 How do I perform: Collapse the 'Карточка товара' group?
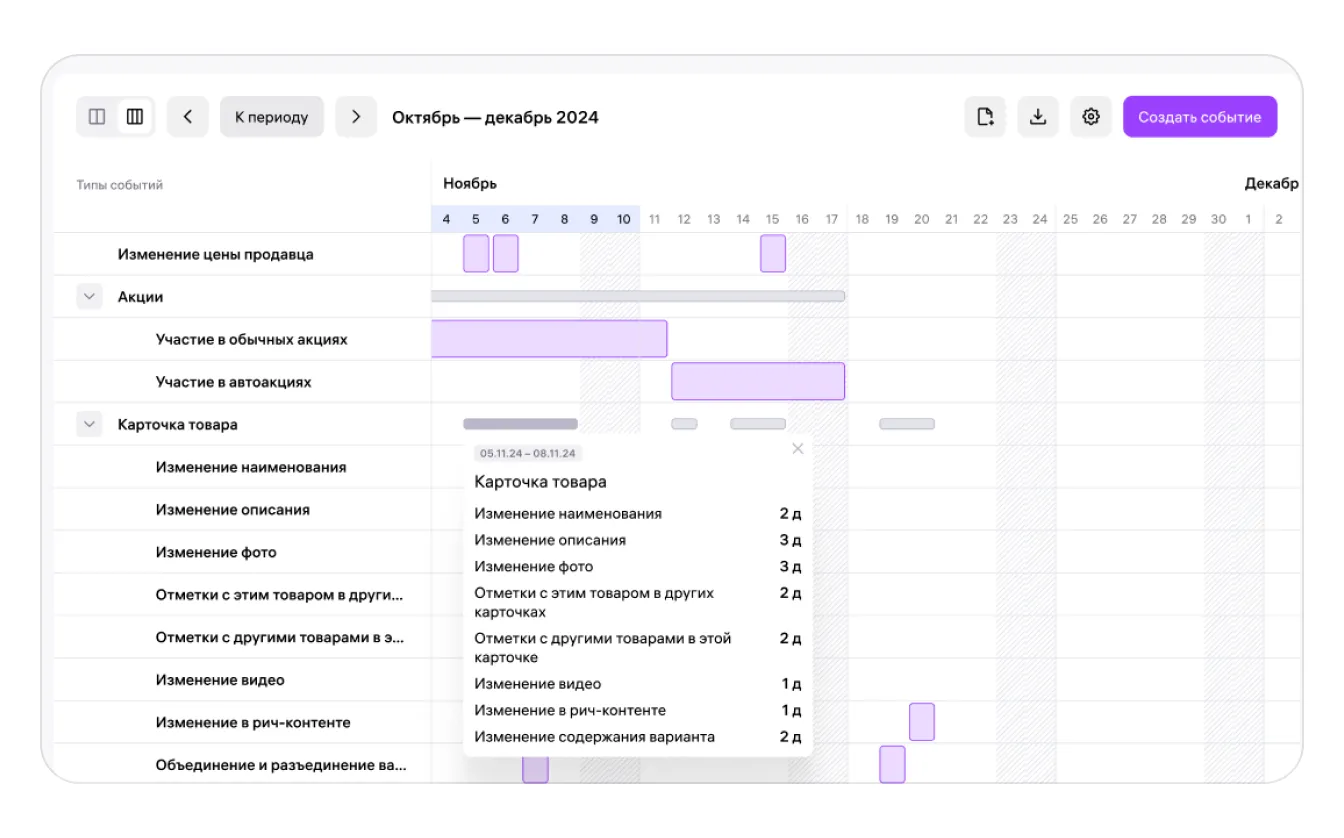90,425
